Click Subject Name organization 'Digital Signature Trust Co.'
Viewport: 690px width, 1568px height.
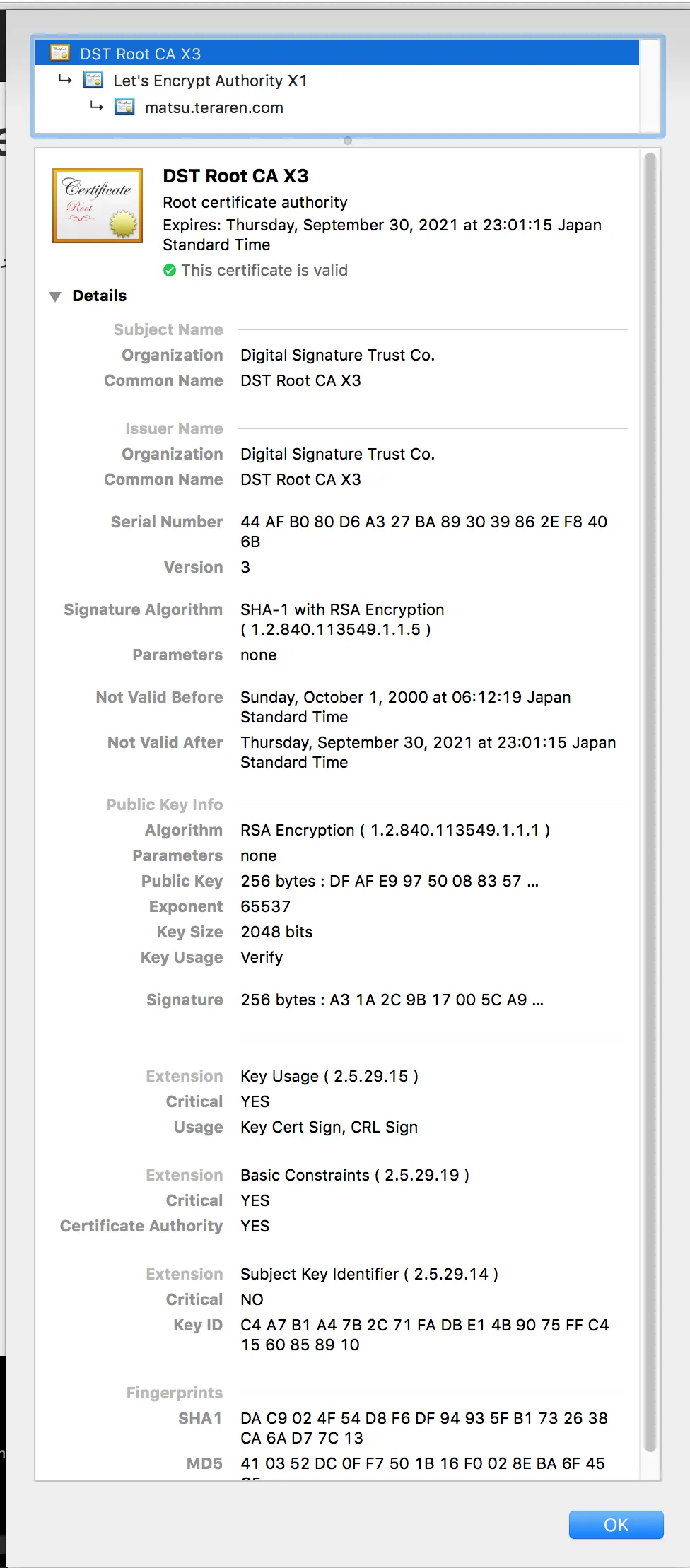(x=338, y=355)
